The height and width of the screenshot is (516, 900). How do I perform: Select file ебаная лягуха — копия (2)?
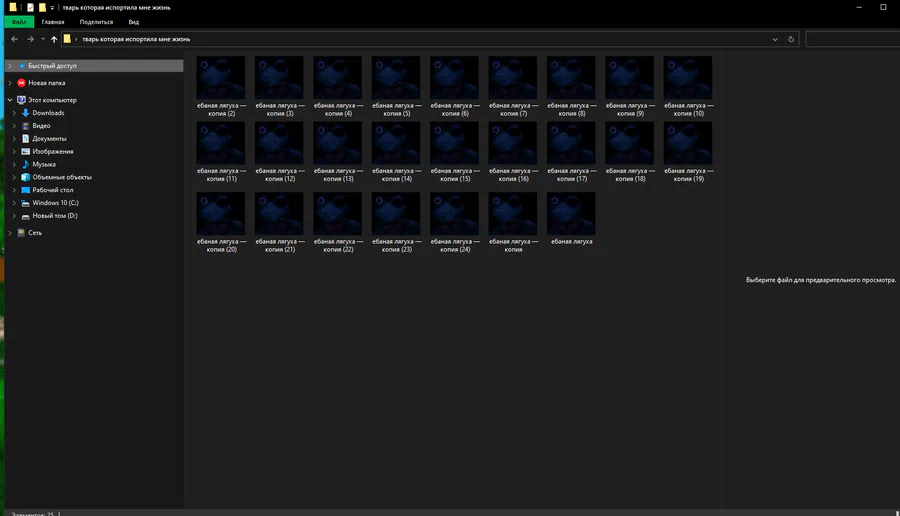[x=221, y=87]
